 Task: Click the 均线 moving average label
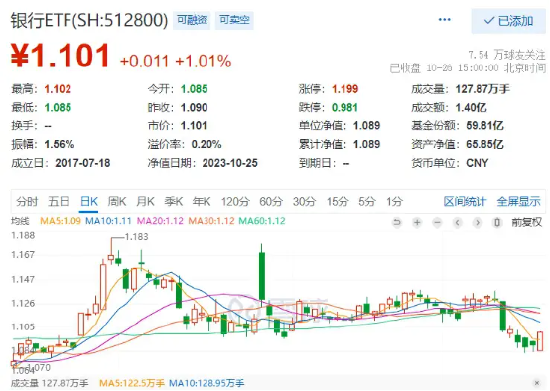20,221
